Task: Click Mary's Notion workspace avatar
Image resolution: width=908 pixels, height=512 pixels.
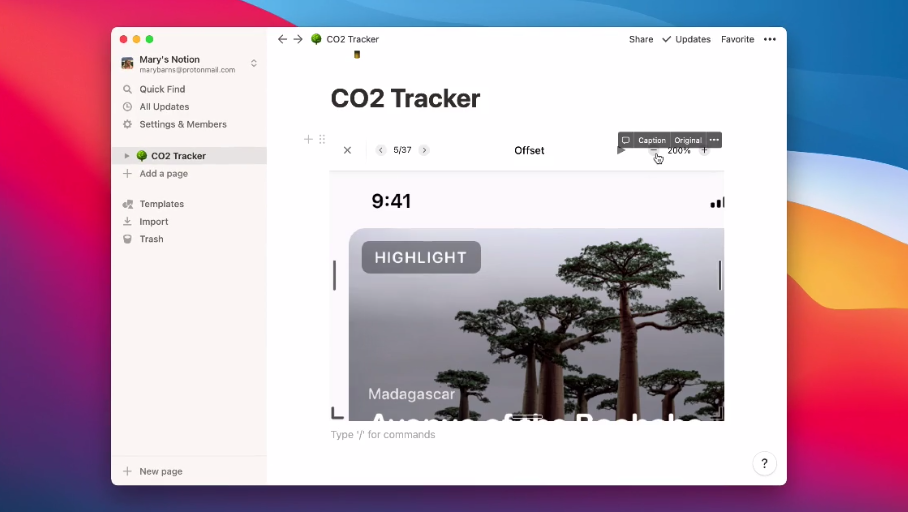Action: 127,63
